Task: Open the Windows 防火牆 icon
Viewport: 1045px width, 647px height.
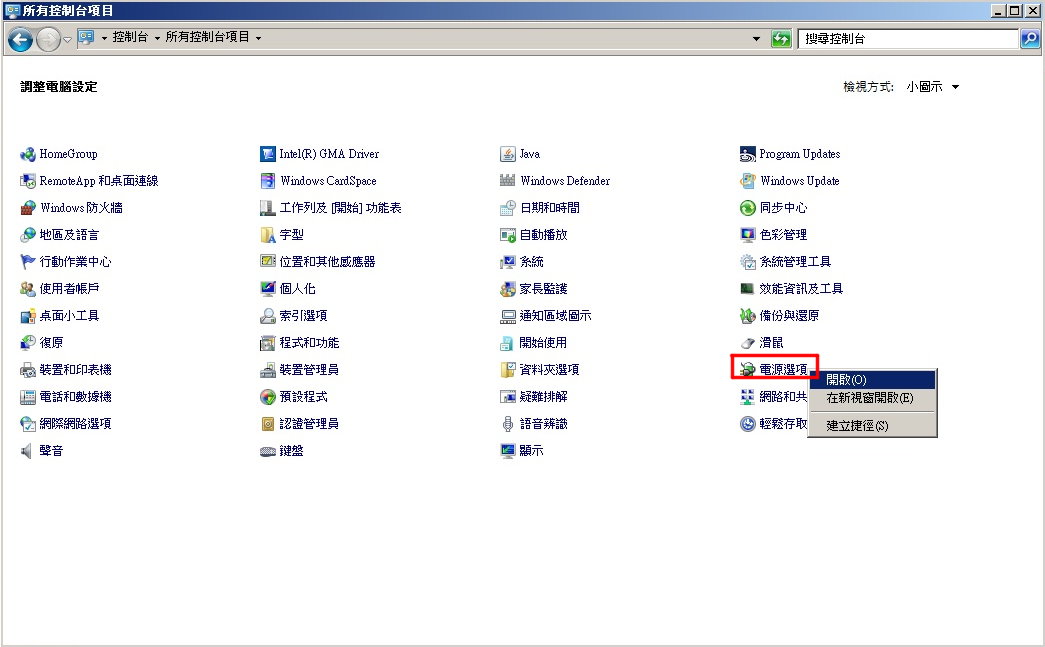Action: (x=27, y=208)
